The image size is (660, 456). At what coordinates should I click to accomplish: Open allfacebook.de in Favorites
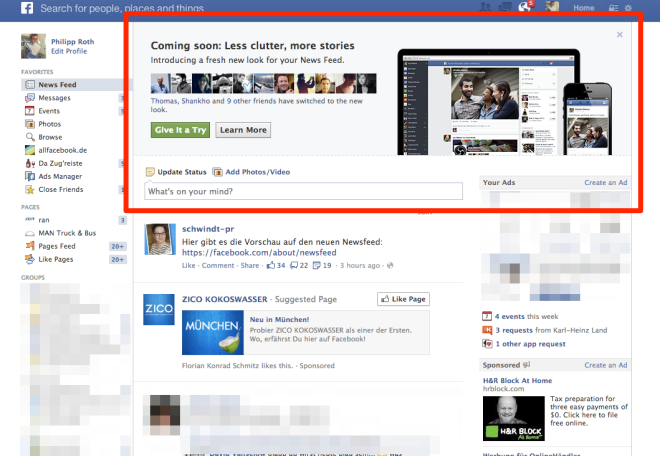pos(62,150)
